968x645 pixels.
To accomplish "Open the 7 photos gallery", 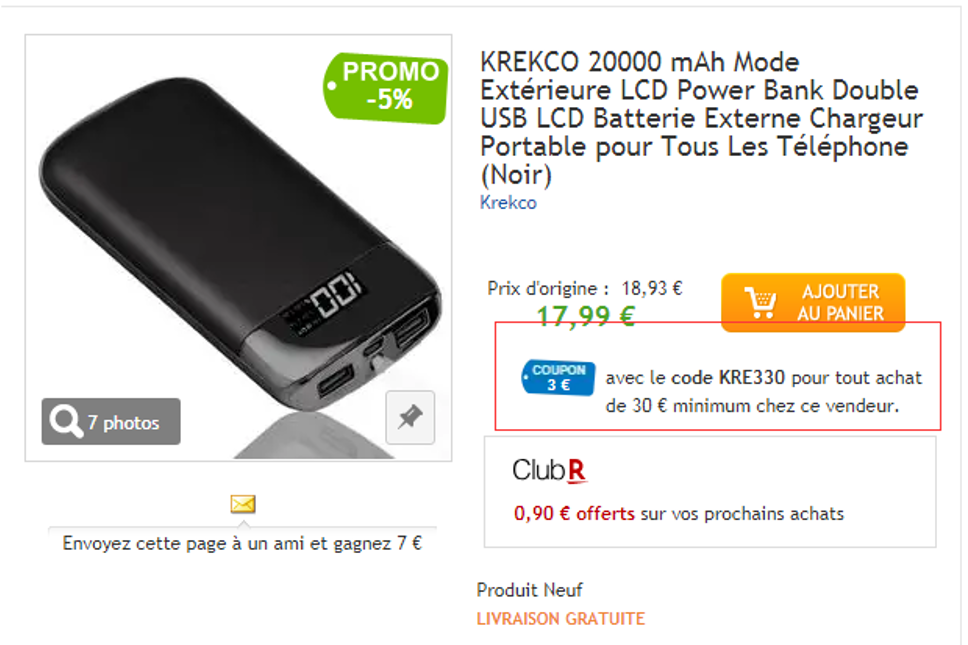I will click(111, 422).
